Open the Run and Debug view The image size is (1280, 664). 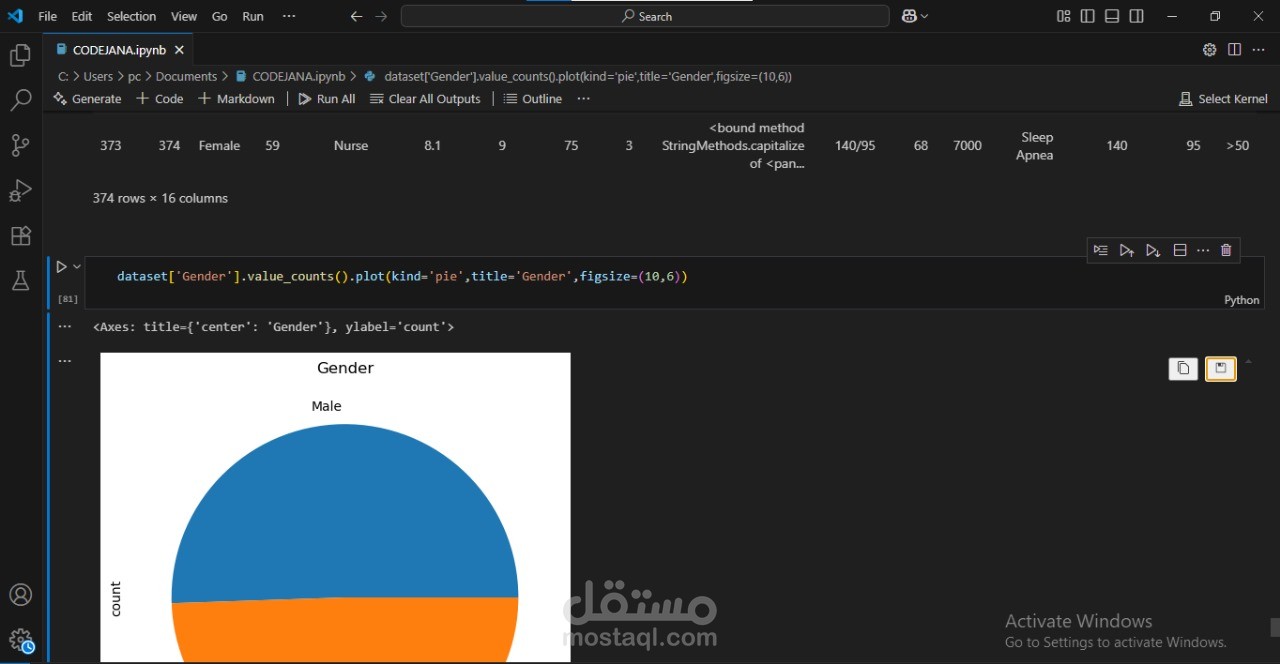click(20, 190)
